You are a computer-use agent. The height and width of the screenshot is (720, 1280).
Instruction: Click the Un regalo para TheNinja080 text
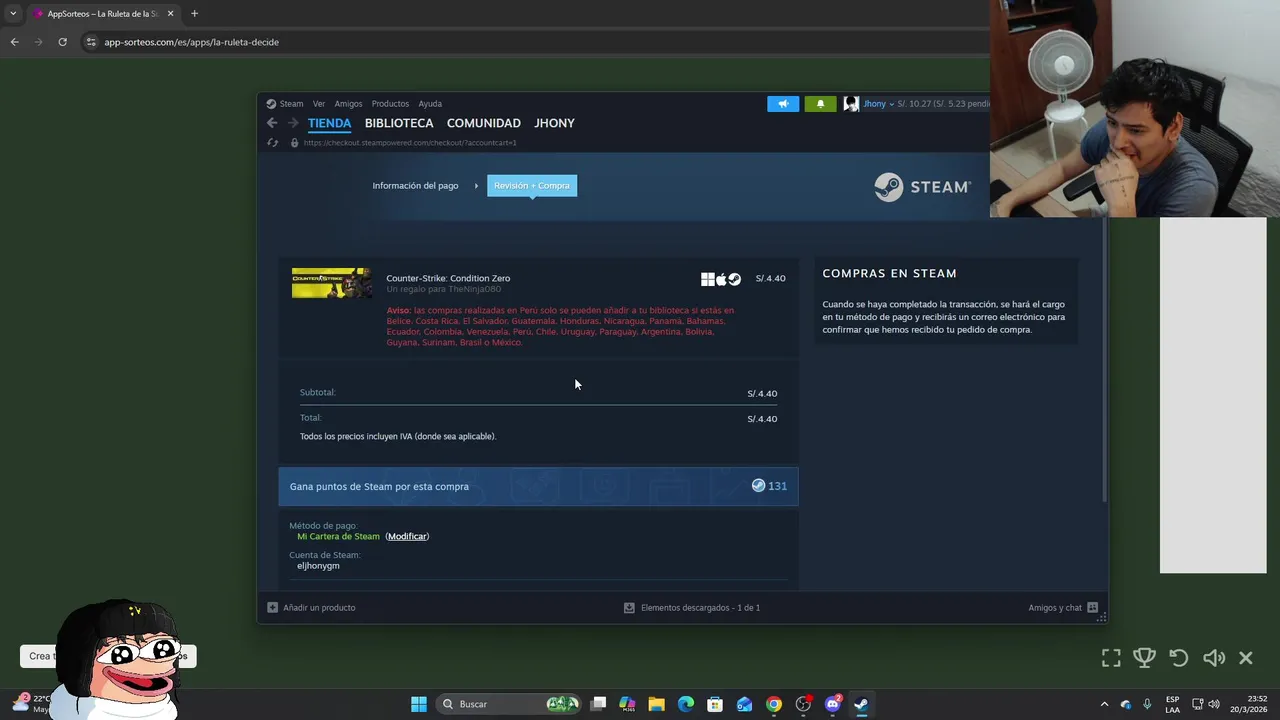(444, 290)
